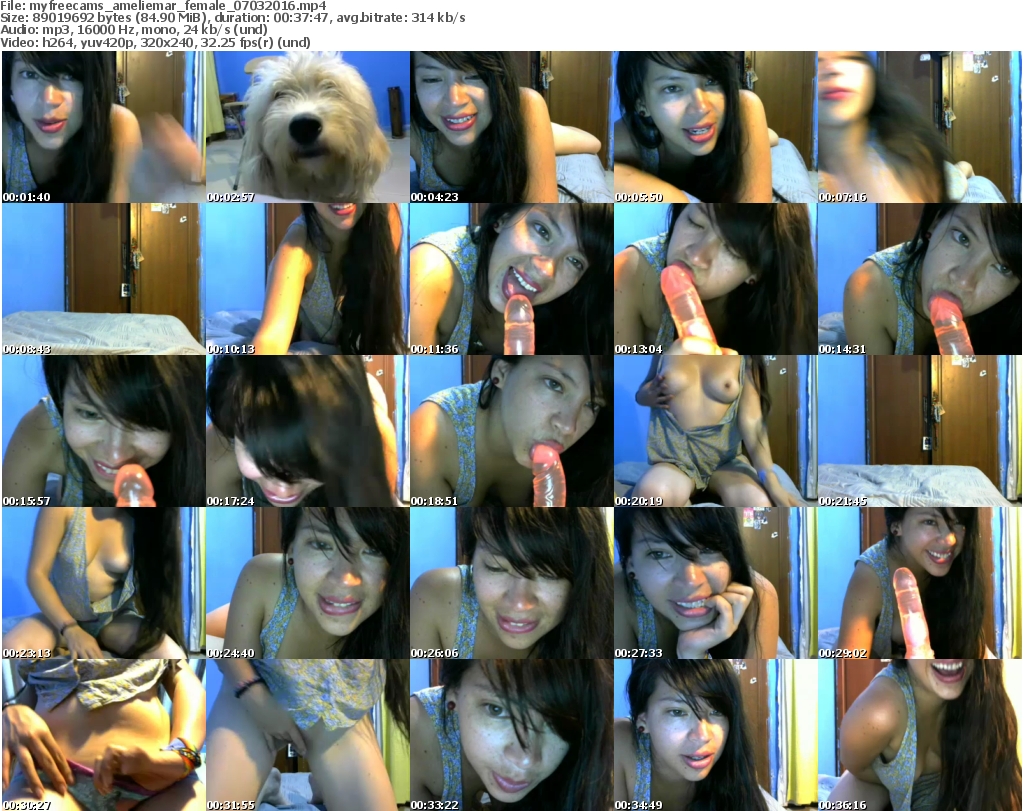
Task: Select the thumbnail stamped 00:10:13
Action: click(x=308, y=279)
